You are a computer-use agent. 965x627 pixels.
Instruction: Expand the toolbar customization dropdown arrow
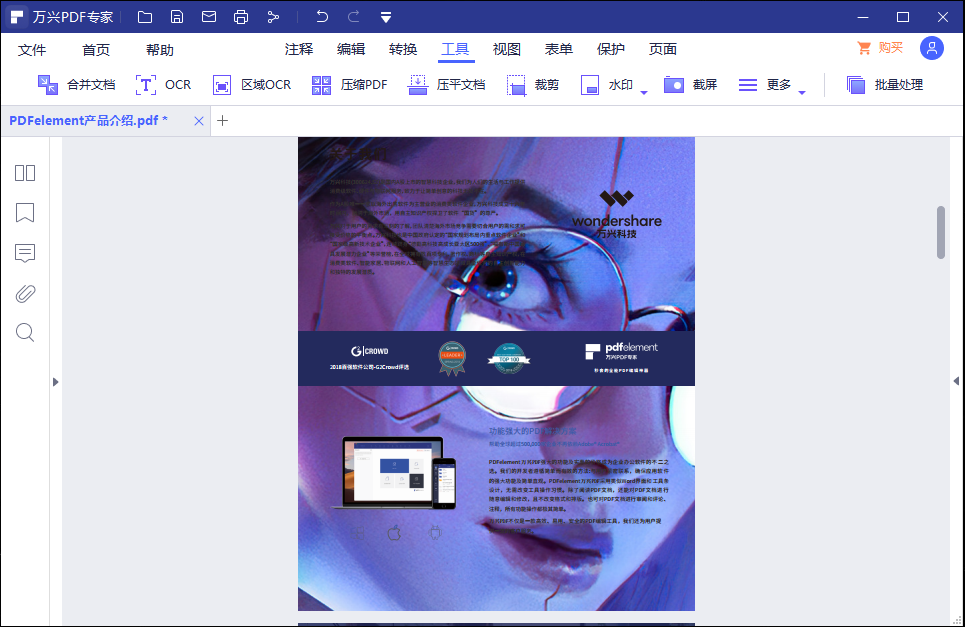pyautogui.click(x=386, y=16)
